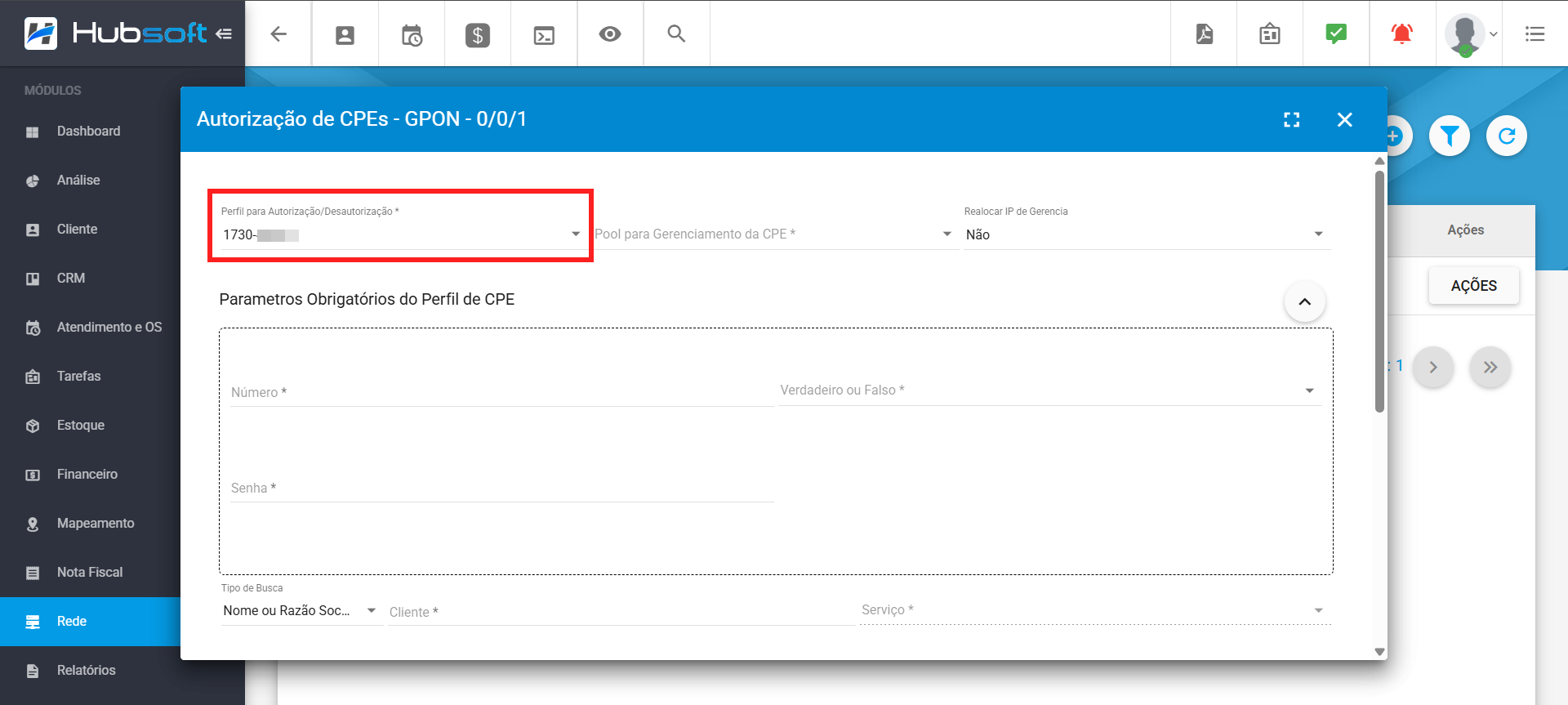This screenshot has height=705, width=1568.
Task: Click the filter funnel button
Action: (1450, 136)
